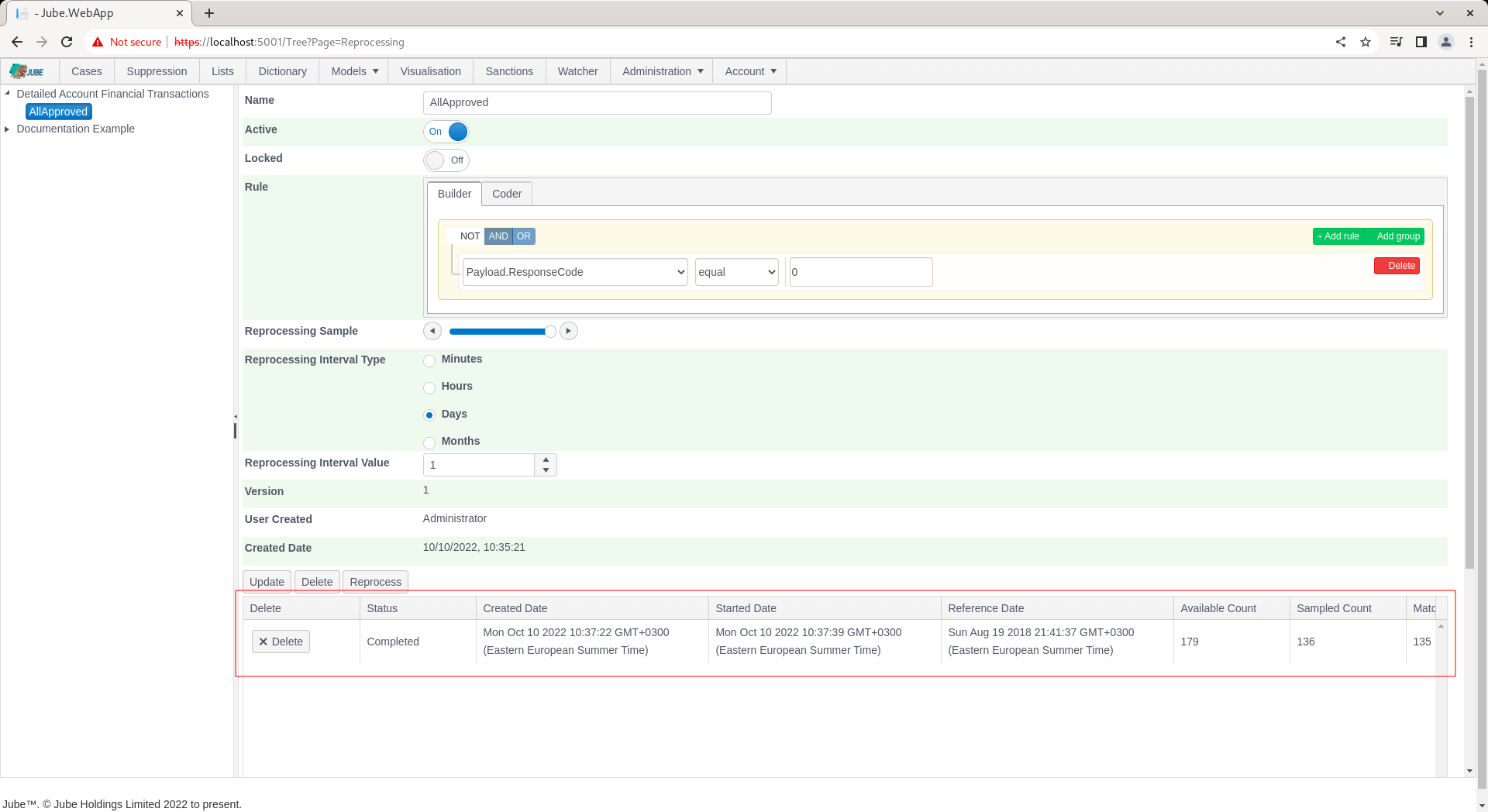The width and height of the screenshot is (1488, 812).
Task: Collapse Detailed Account Financial Transactions node
Action: coord(8,93)
